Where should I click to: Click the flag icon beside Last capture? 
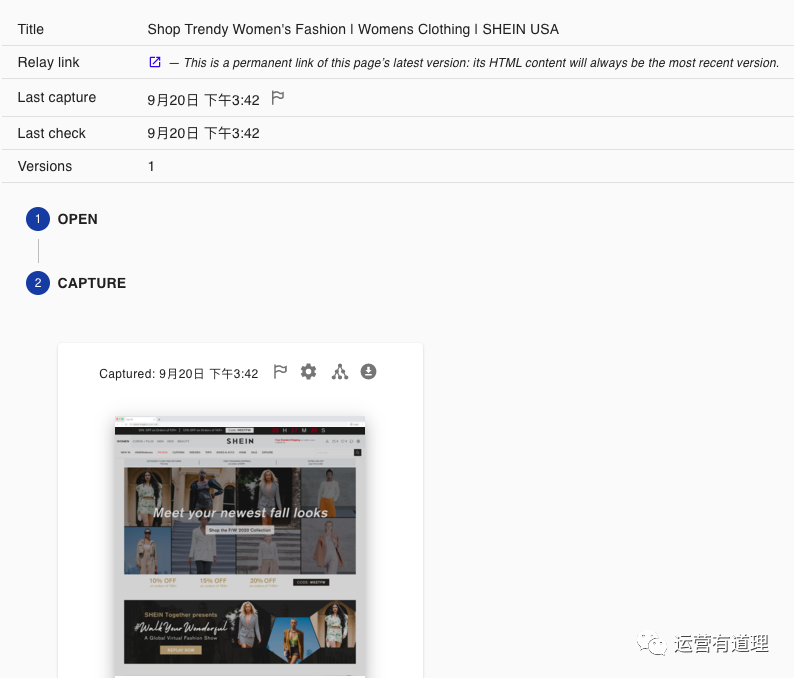[x=277, y=97]
